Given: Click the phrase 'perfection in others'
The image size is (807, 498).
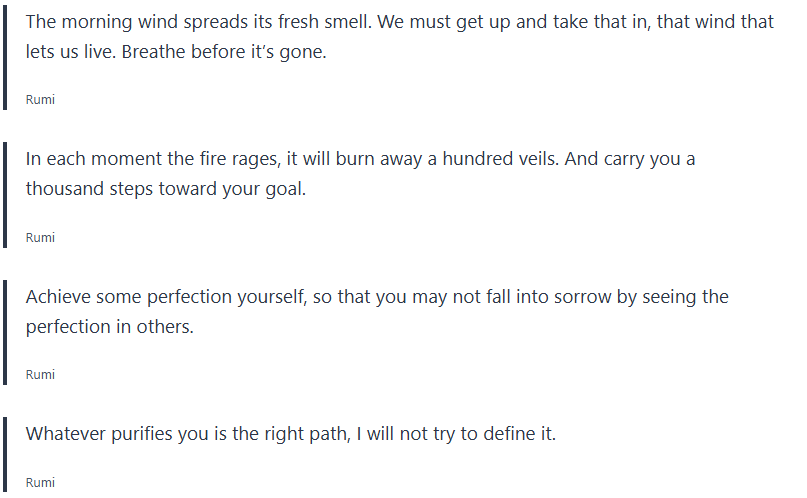Looking at the screenshot, I should click(108, 326).
